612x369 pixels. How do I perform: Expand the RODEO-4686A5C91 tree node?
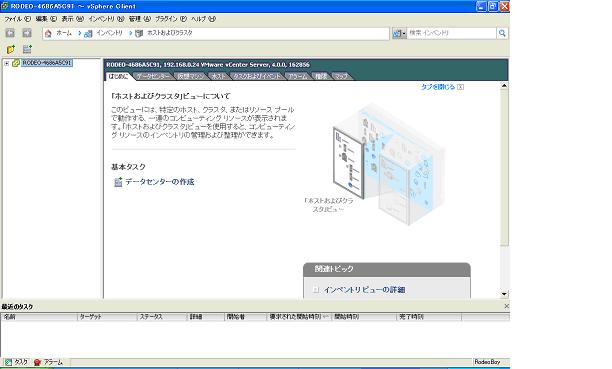[7, 63]
